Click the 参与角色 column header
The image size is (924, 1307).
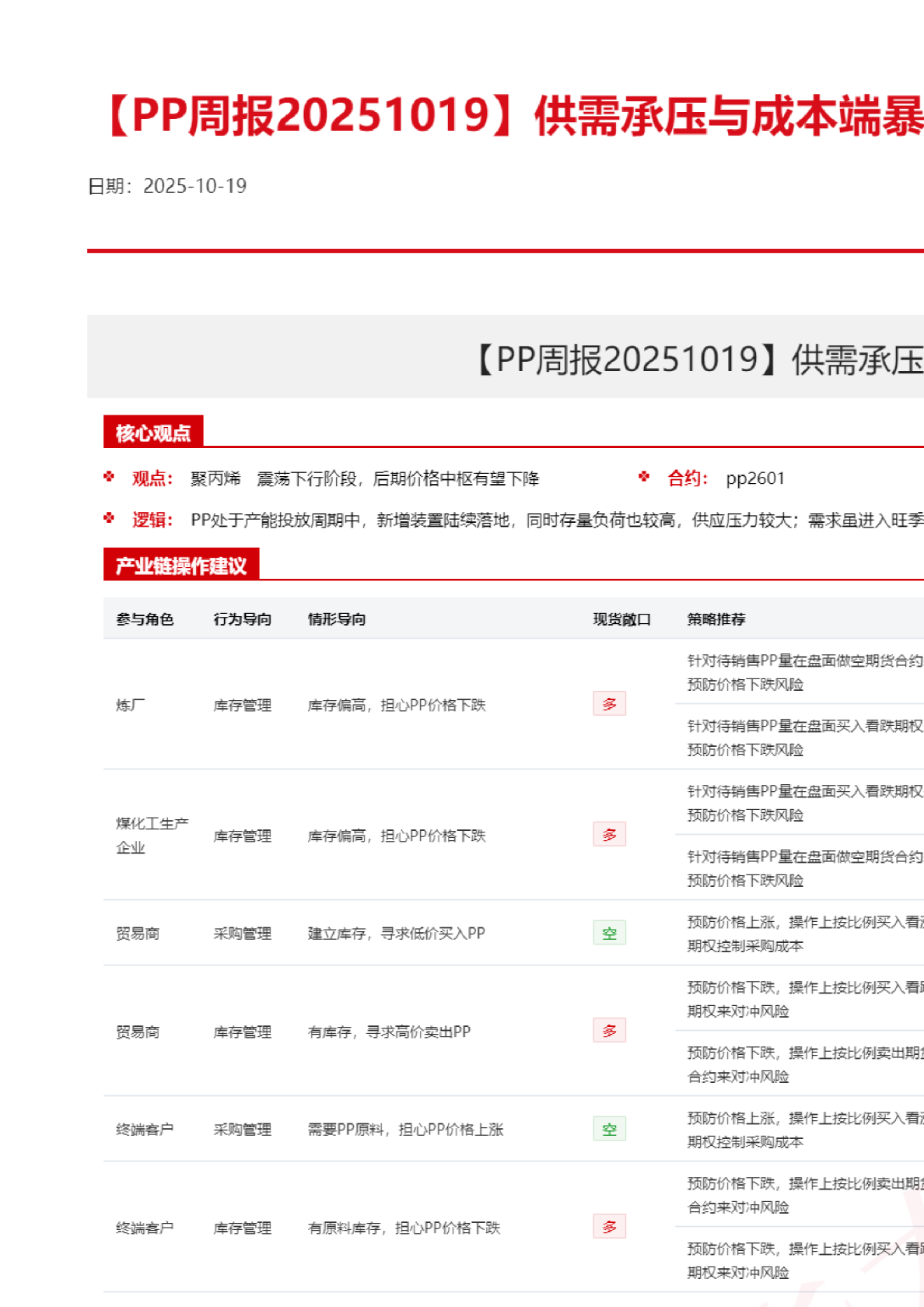tap(145, 619)
